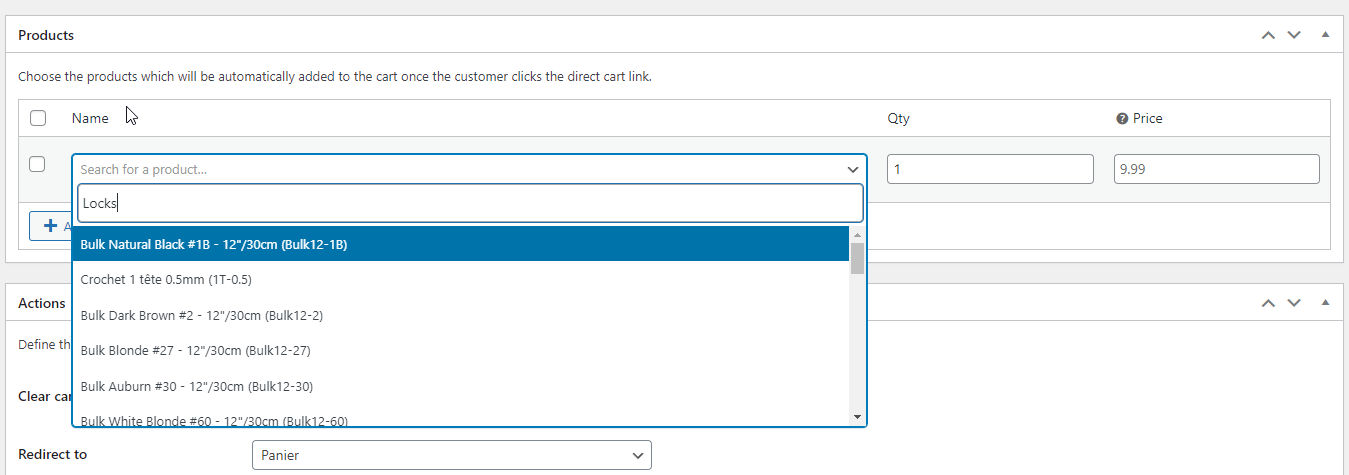Click the results list scroll down arrow
1349x475 pixels.
[x=857, y=416]
